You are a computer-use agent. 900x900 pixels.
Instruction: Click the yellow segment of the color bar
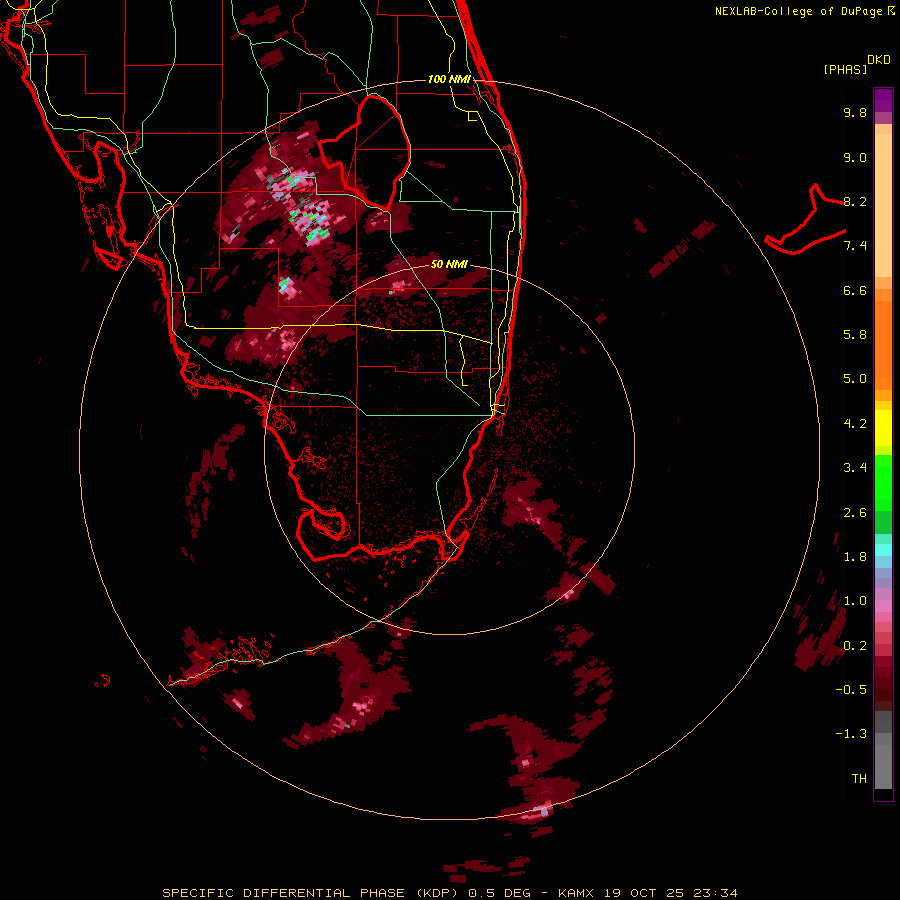(883, 428)
